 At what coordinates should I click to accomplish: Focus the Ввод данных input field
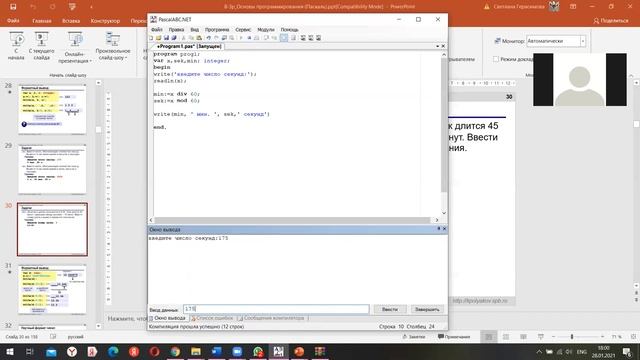276,309
